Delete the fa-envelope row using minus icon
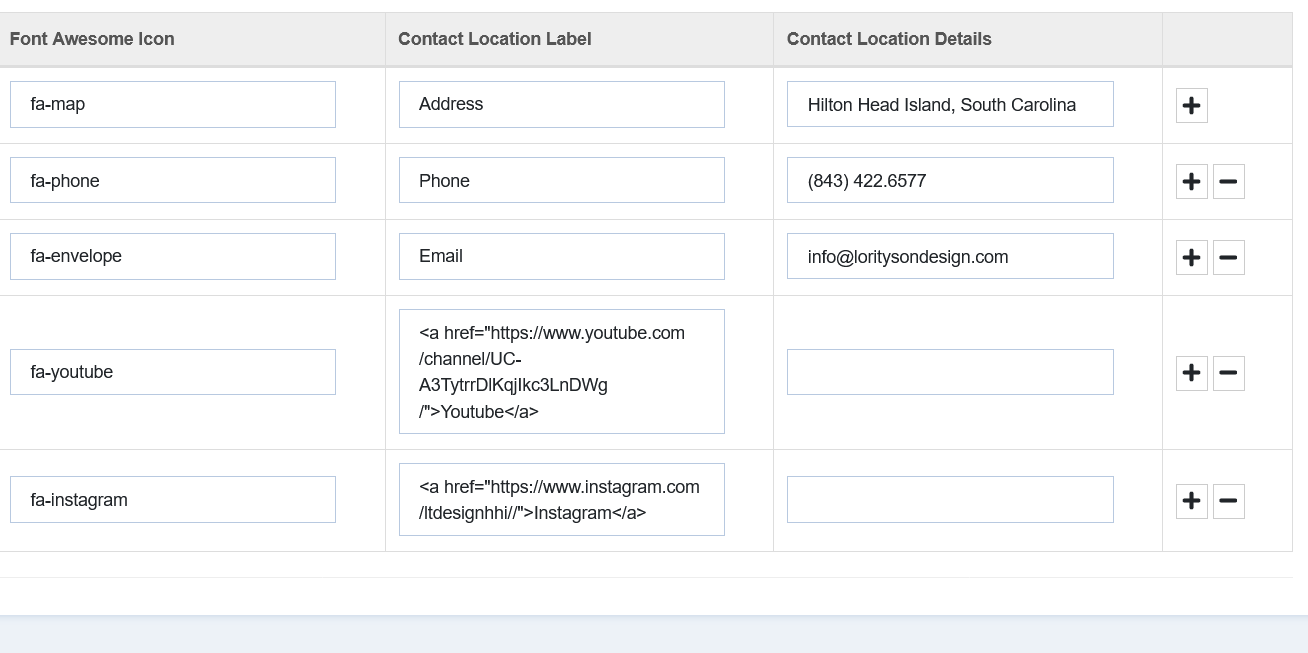1308x653 pixels. coord(1228,257)
